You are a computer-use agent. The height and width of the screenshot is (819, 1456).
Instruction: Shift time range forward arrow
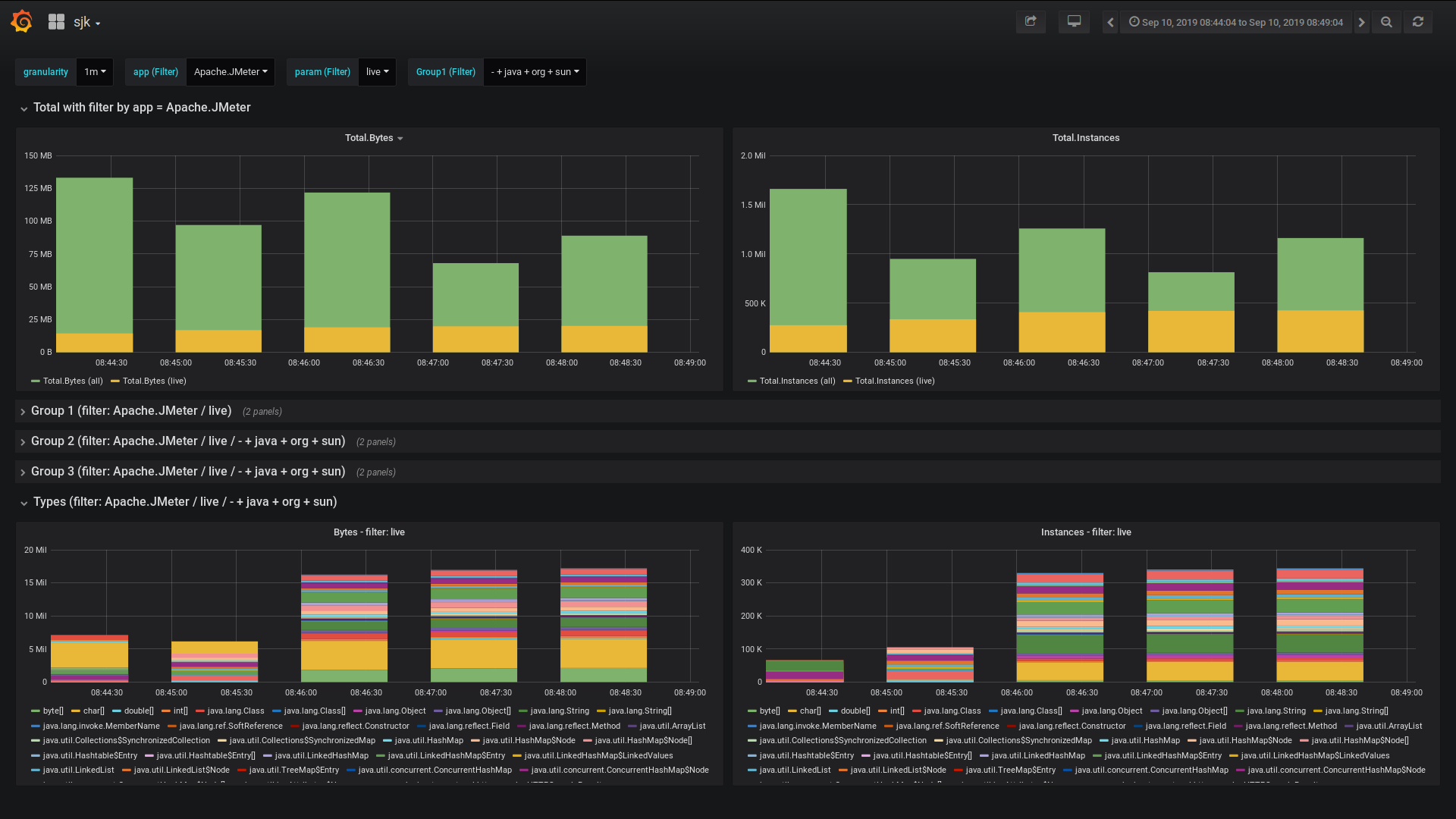1362,22
